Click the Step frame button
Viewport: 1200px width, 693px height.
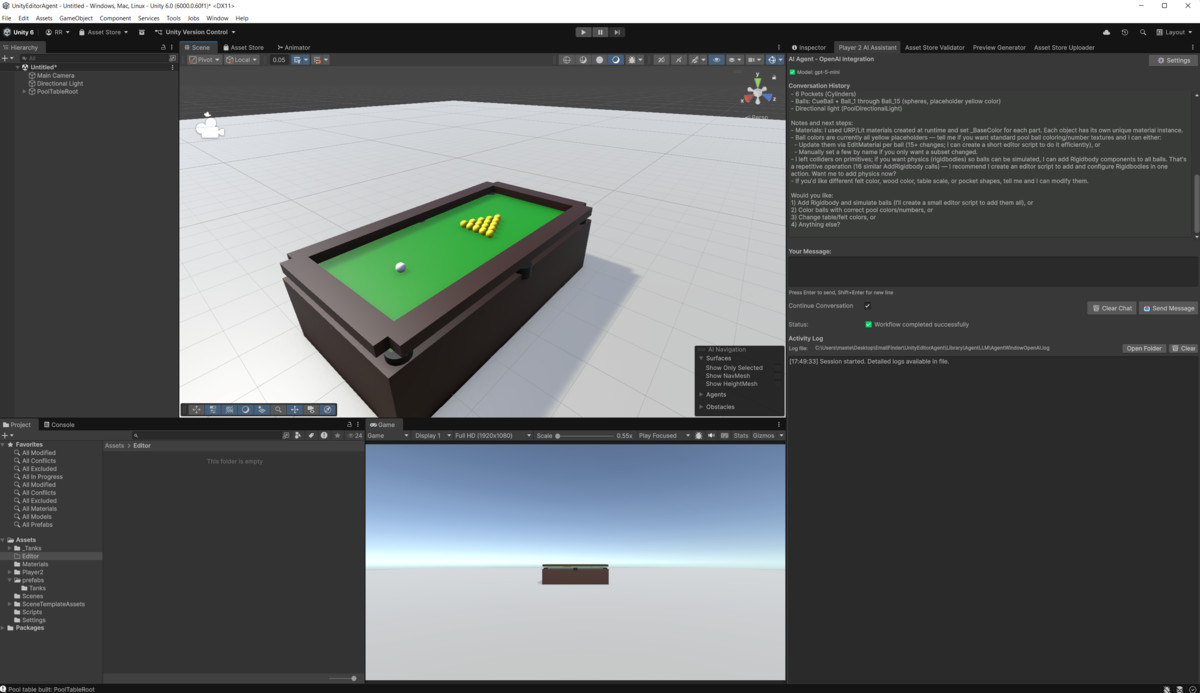[617, 32]
